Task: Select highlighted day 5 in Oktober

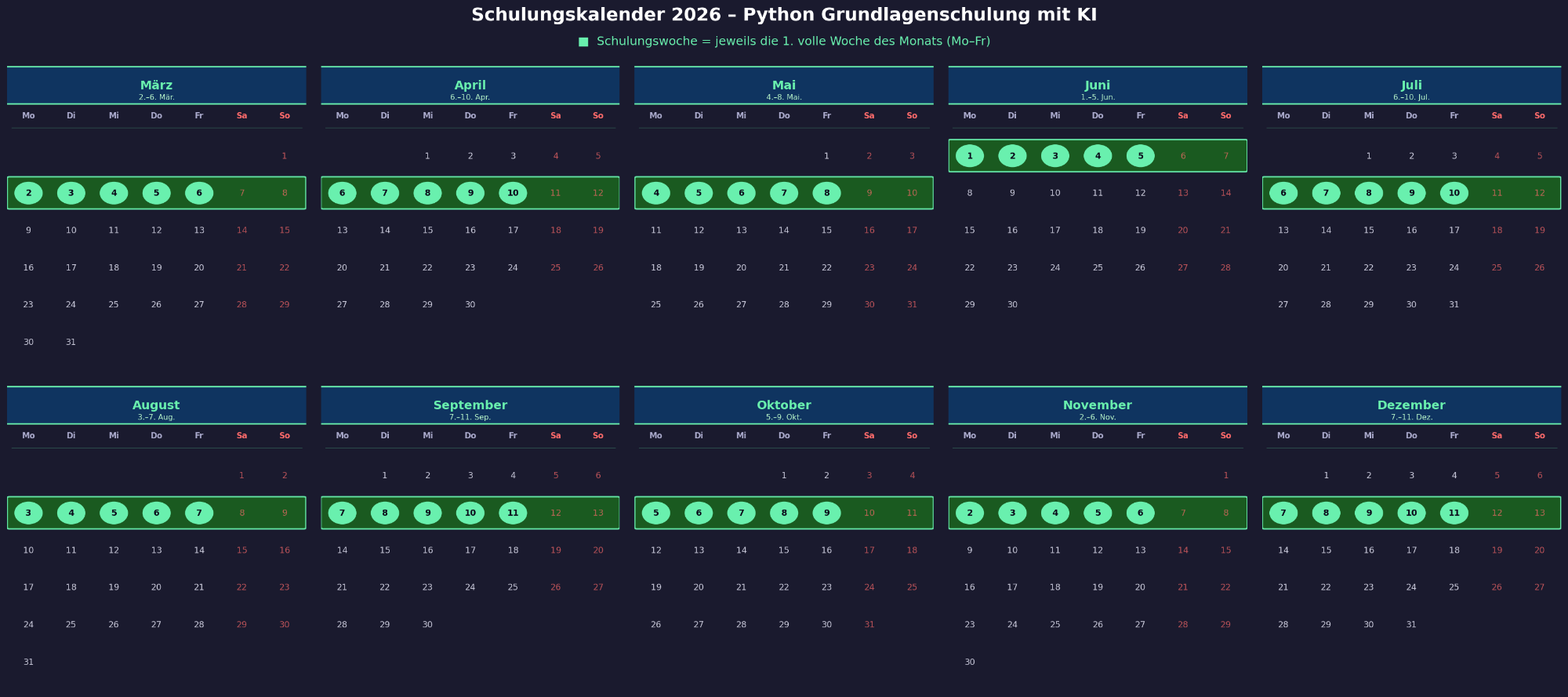Action: point(656,513)
